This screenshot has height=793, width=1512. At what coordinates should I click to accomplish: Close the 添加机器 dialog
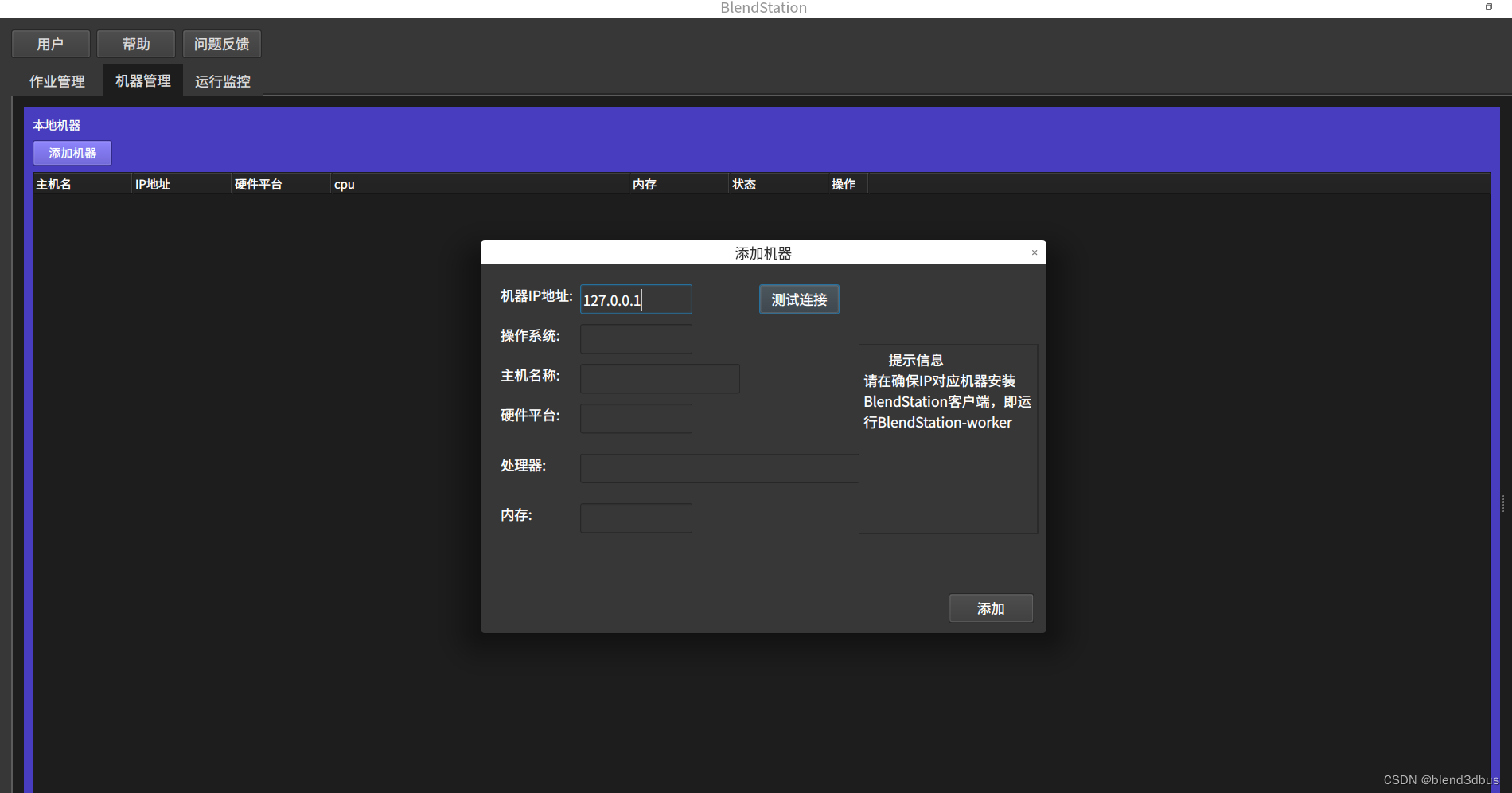tap(1035, 252)
